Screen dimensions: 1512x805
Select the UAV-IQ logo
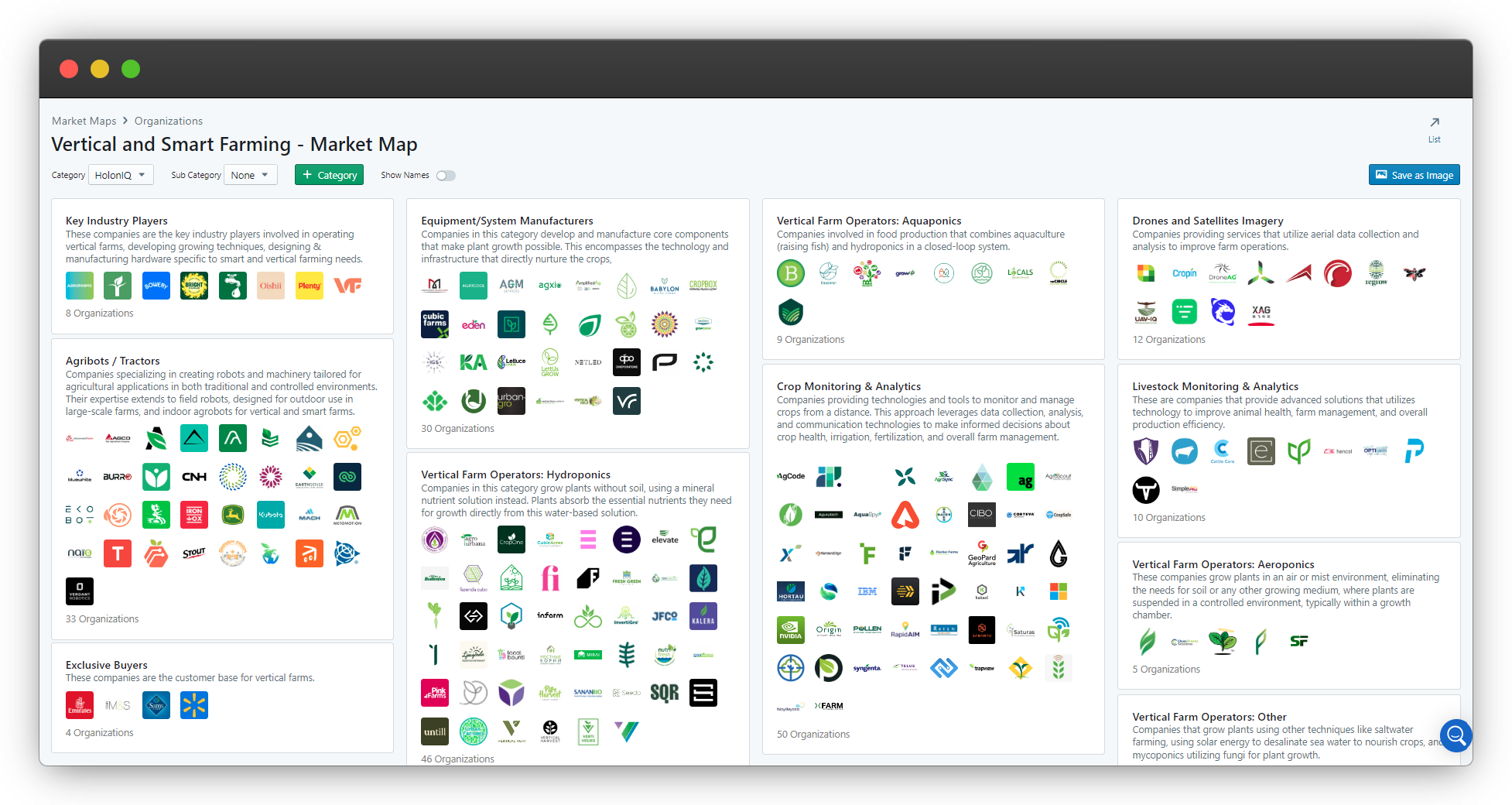tap(1146, 311)
